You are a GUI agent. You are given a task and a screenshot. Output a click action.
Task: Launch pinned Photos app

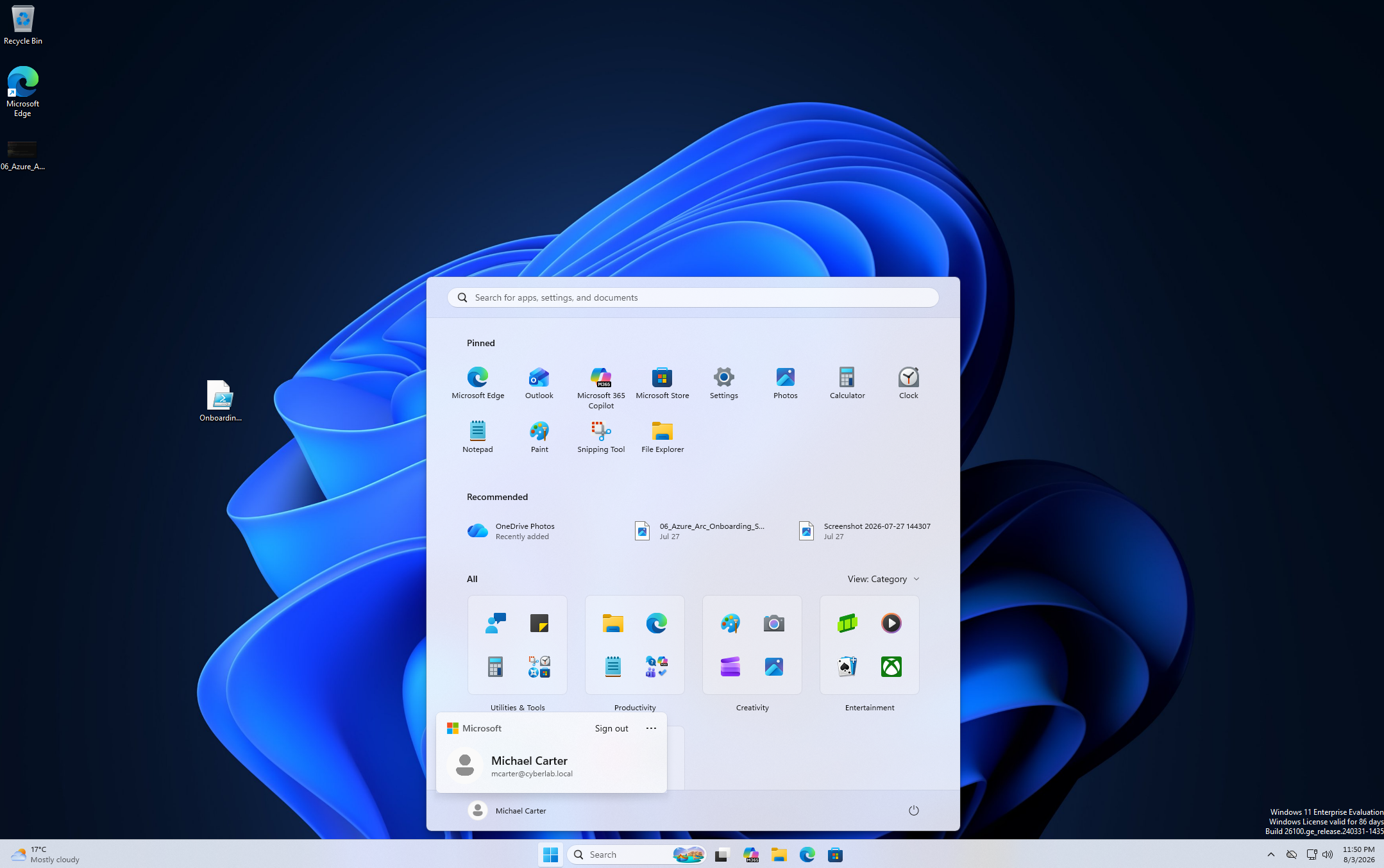point(785,383)
